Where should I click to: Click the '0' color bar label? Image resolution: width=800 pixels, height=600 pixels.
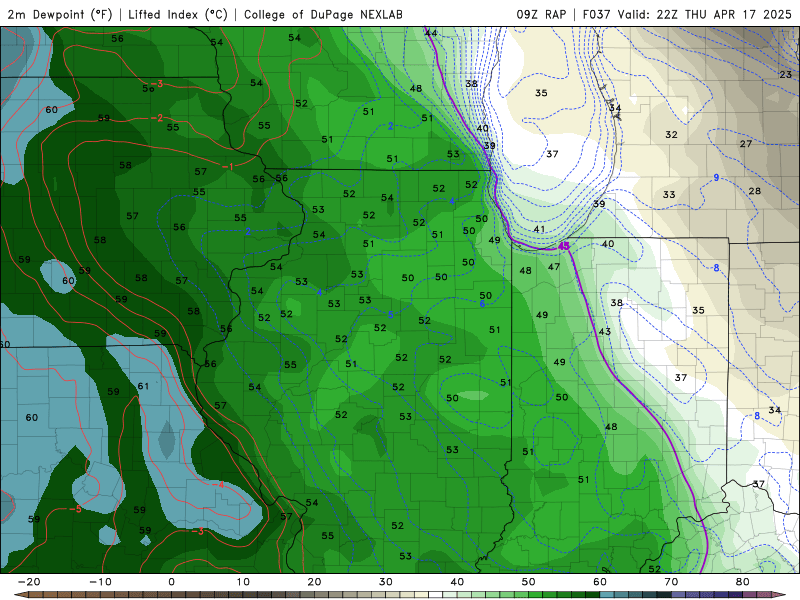(x=171, y=582)
